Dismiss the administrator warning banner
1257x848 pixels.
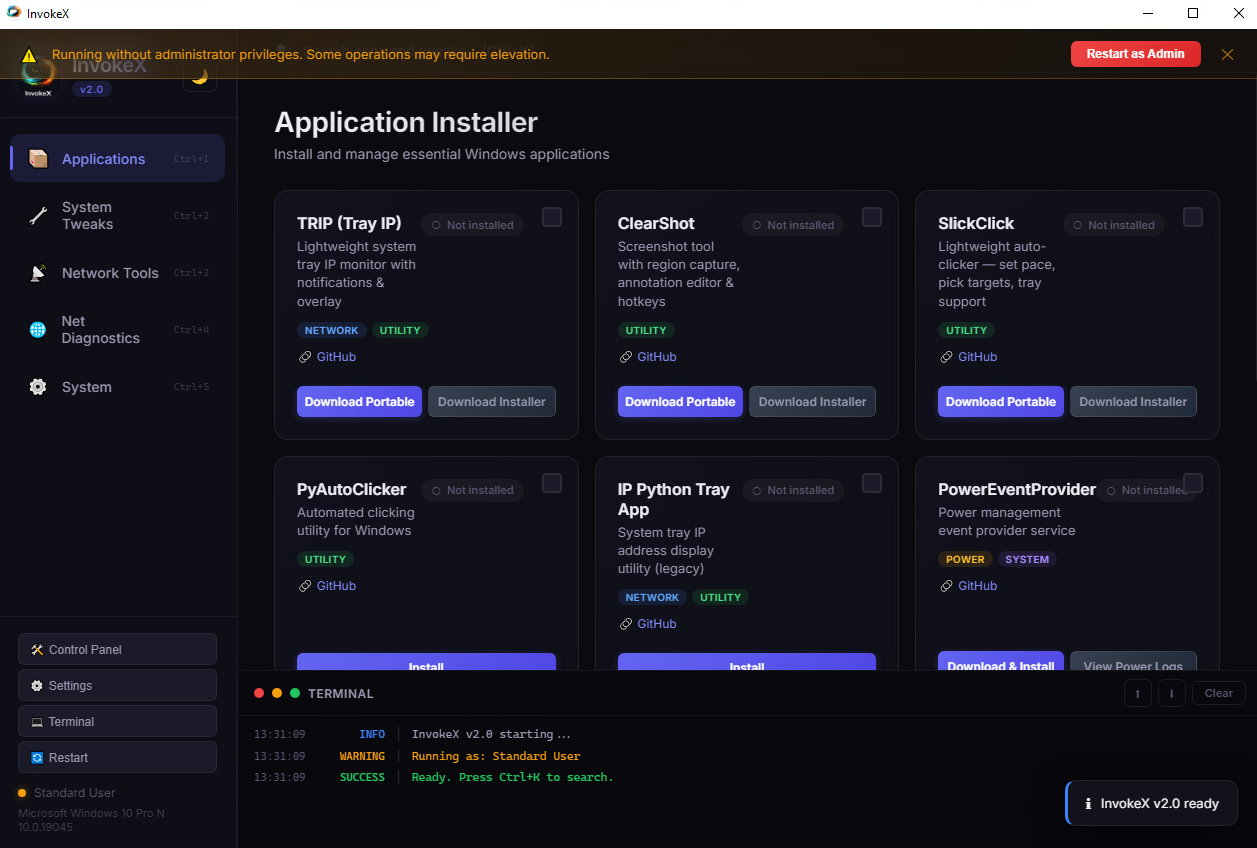point(1227,54)
